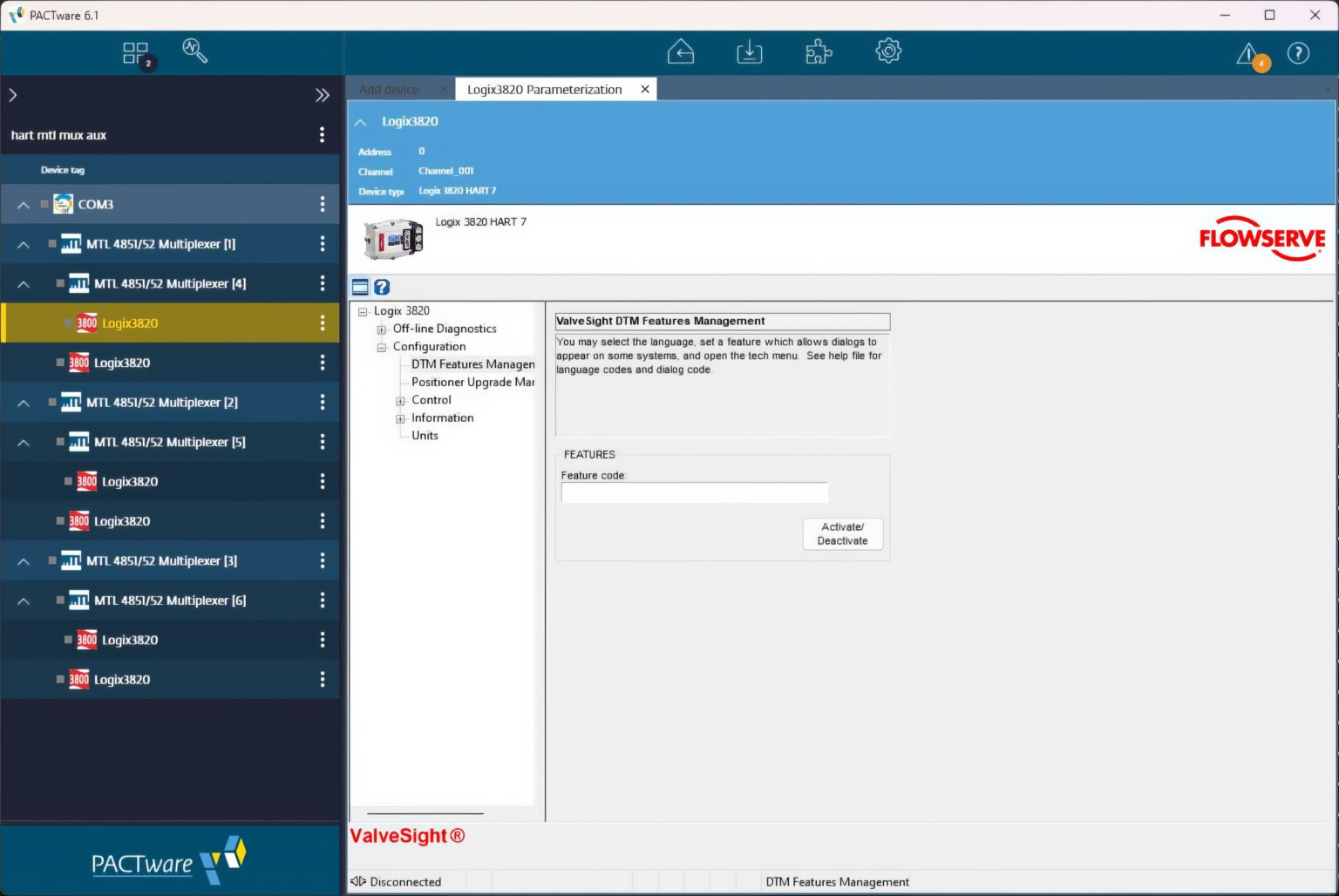The image size is (1339, 896).
Task: Collapse MTL 4851/52 Multiplexer [2] node
Action: 24,404
